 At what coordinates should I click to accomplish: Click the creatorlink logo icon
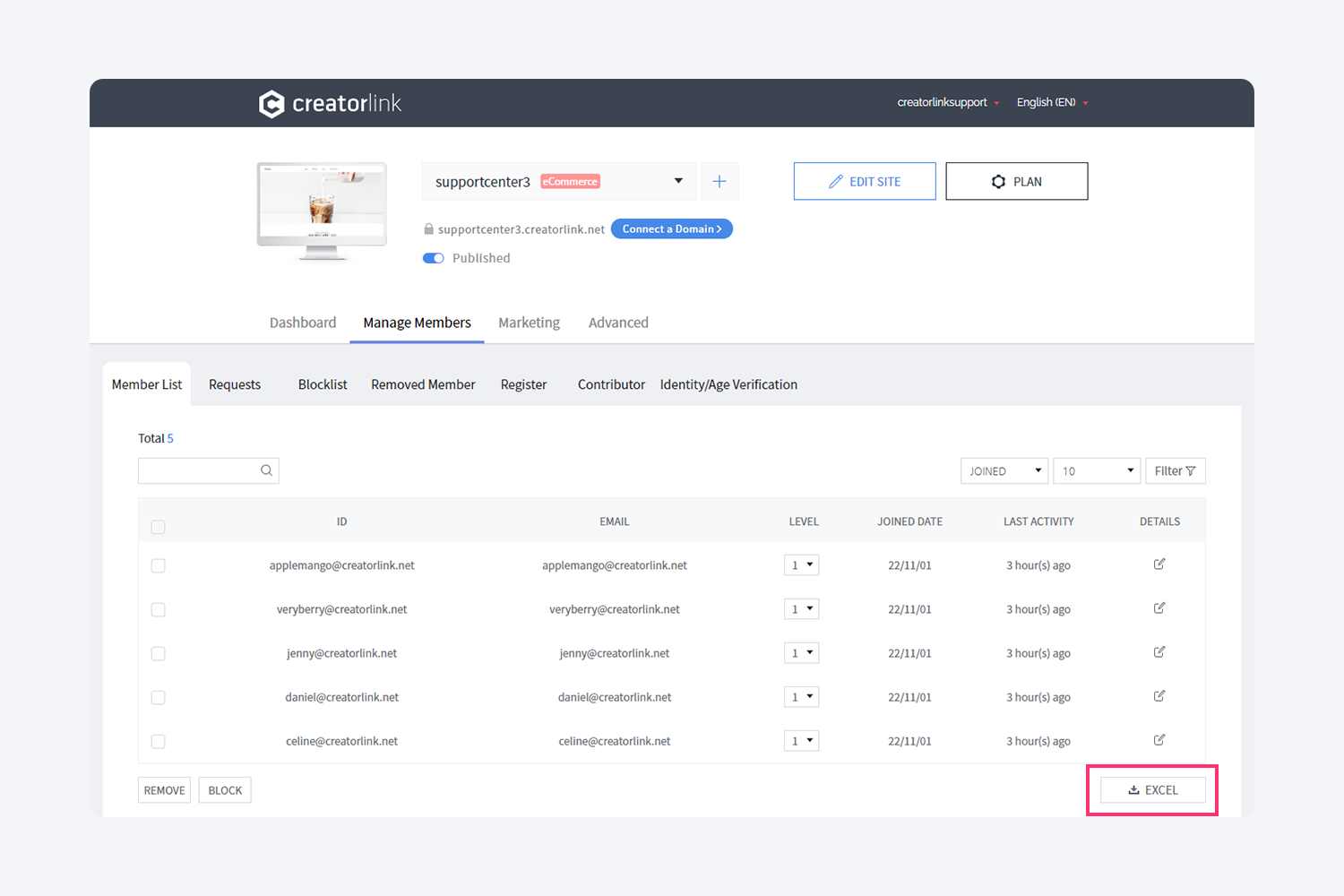(271, 104)
